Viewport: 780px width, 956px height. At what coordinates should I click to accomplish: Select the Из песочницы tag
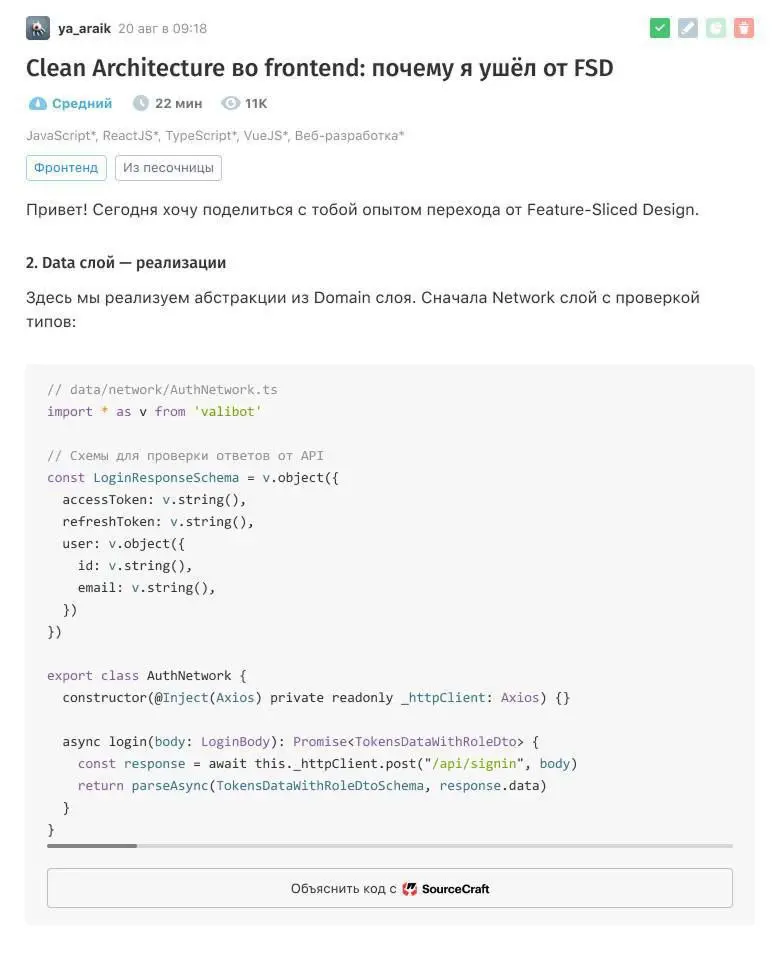point(168,168)
